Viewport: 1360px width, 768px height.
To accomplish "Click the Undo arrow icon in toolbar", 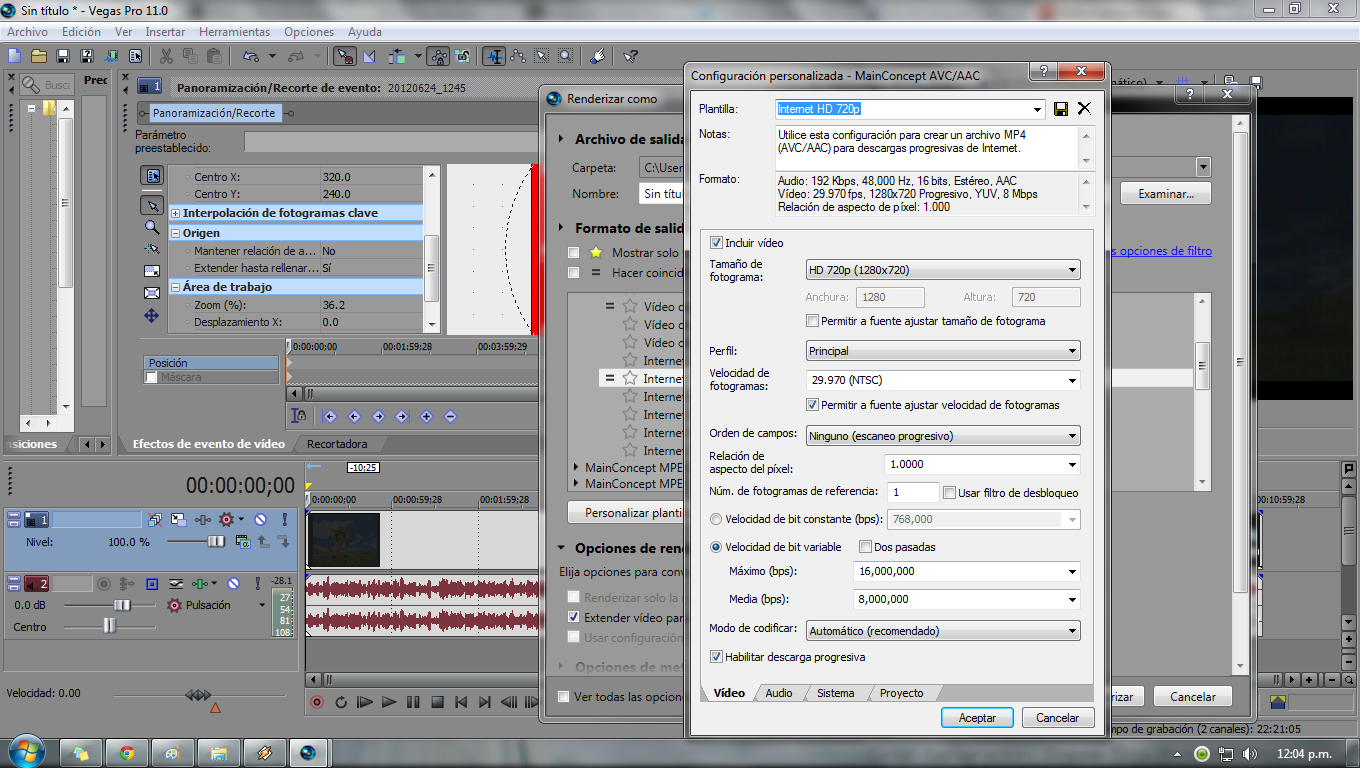I will point(251,56).
